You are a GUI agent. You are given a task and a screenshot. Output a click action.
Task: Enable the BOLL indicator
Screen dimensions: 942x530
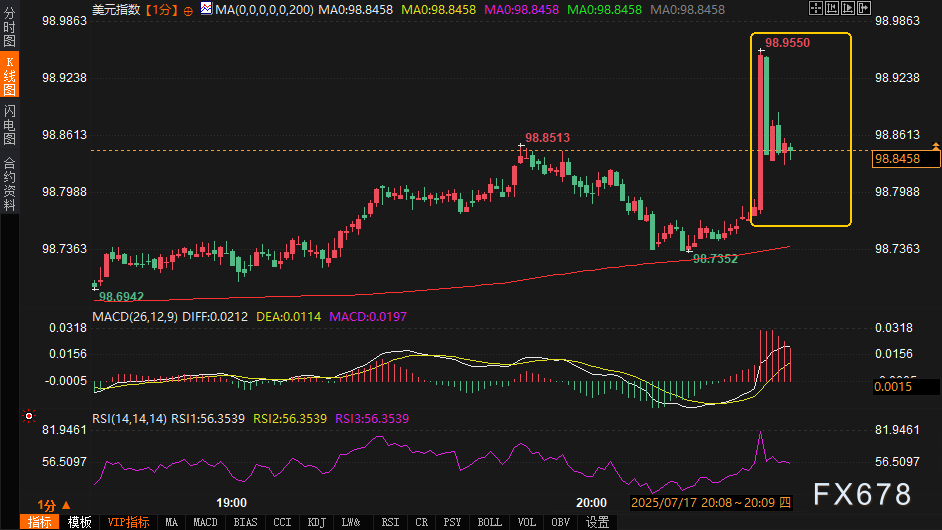489,522
